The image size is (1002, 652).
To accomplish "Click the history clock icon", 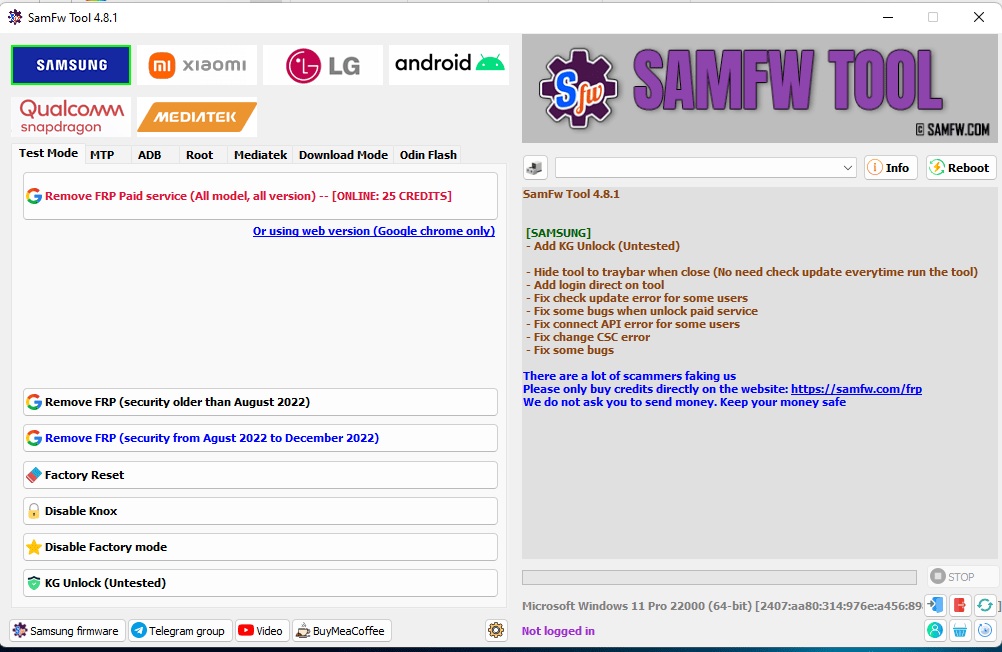I will click(x=985, y=630).
